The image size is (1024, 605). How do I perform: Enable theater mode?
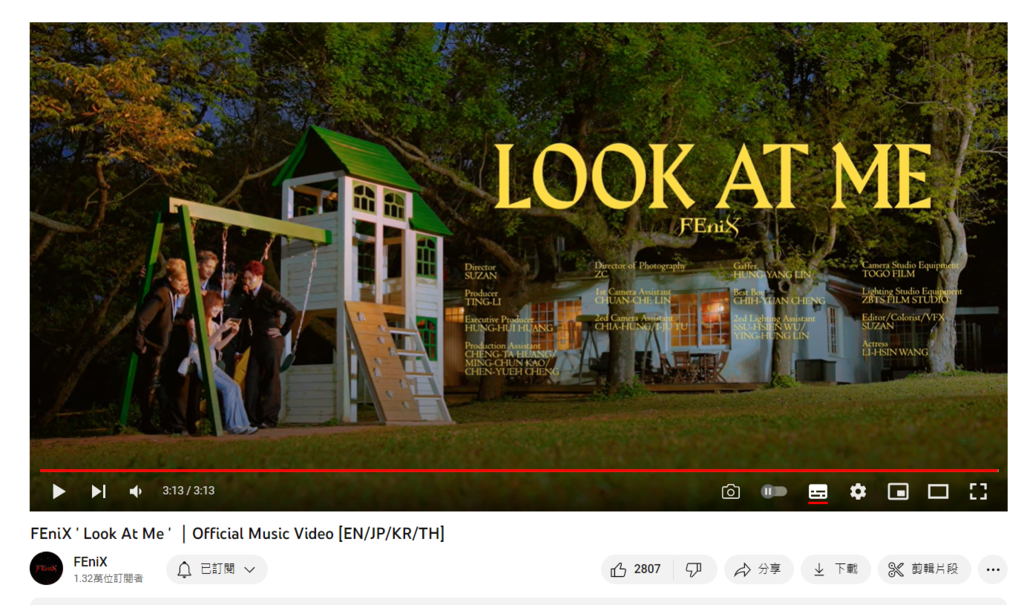(938, 491)
